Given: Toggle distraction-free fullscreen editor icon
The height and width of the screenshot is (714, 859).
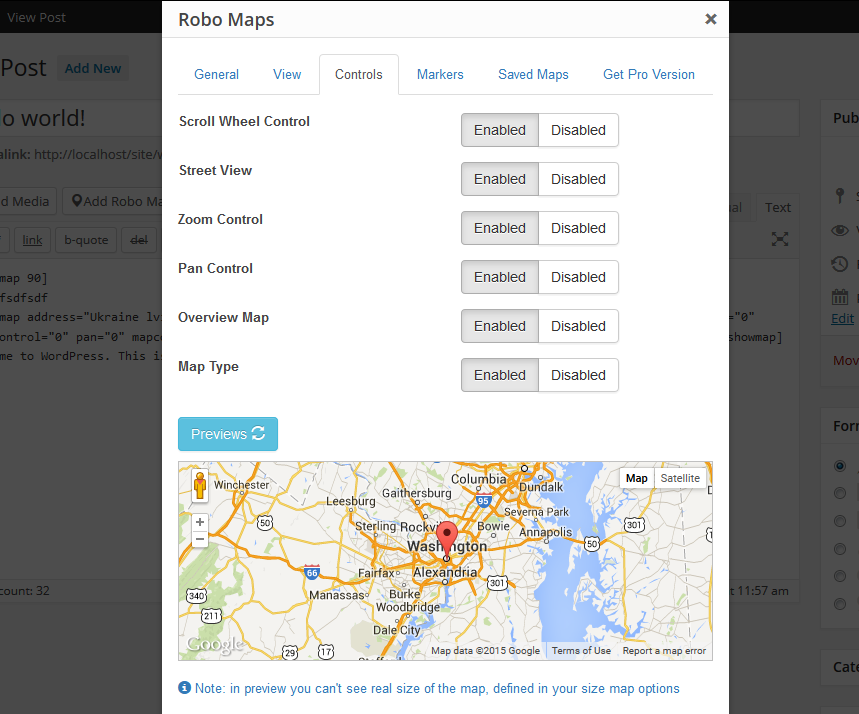Looking at the screenshot, I should 780,239.
